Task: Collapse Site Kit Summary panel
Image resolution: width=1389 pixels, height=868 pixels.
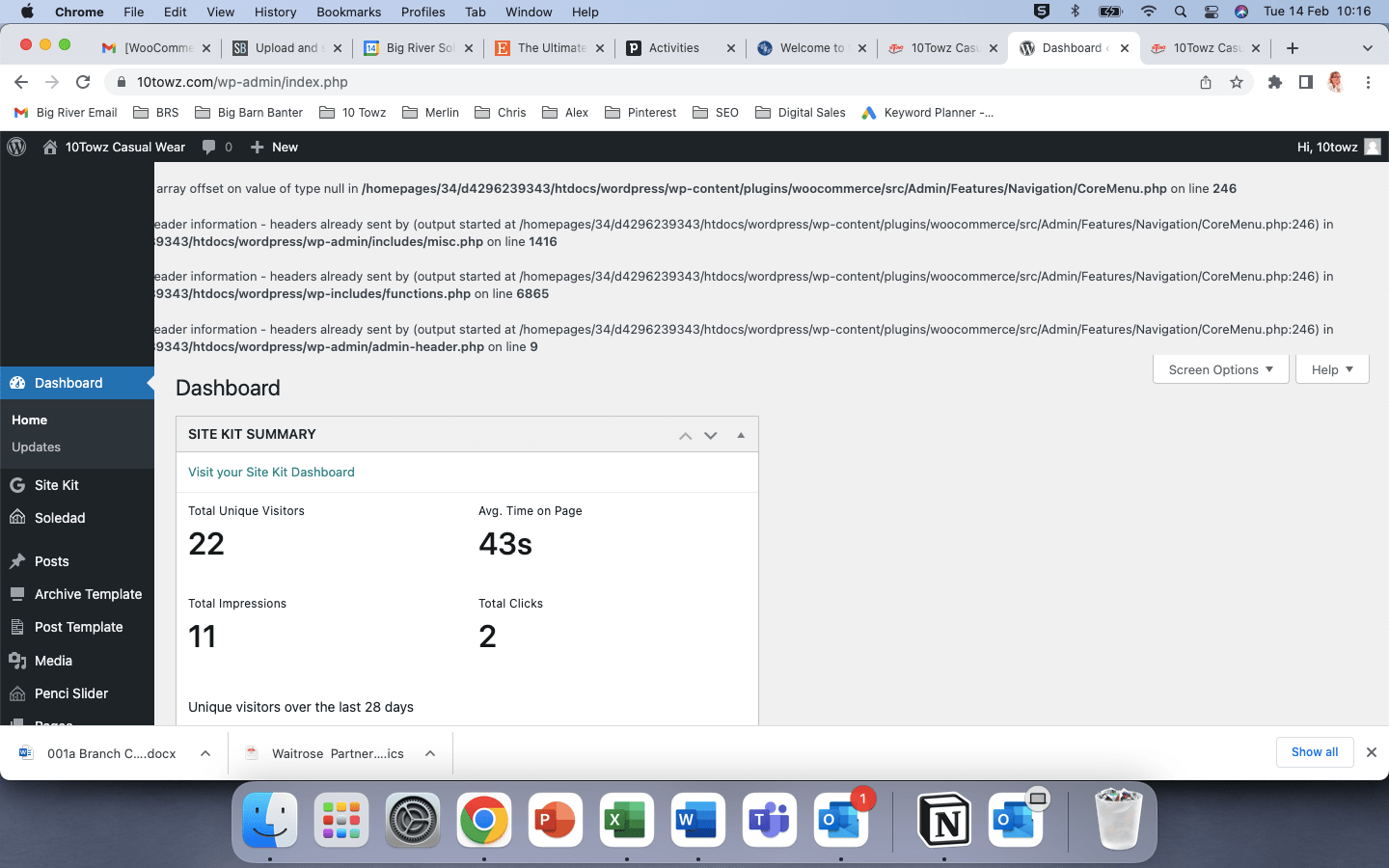Action: click(x=741, y=435)
